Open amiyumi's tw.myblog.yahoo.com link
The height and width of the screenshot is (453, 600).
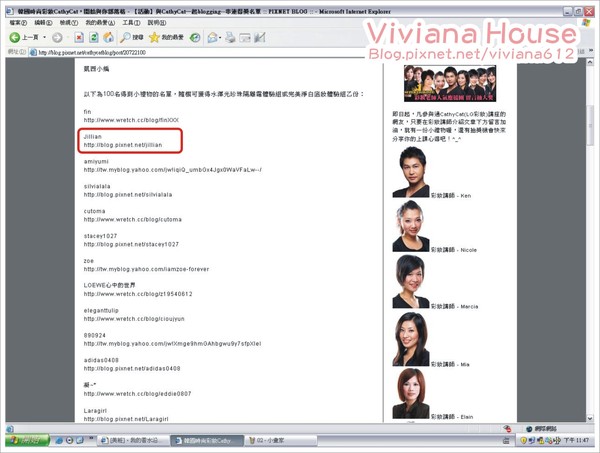173,170
